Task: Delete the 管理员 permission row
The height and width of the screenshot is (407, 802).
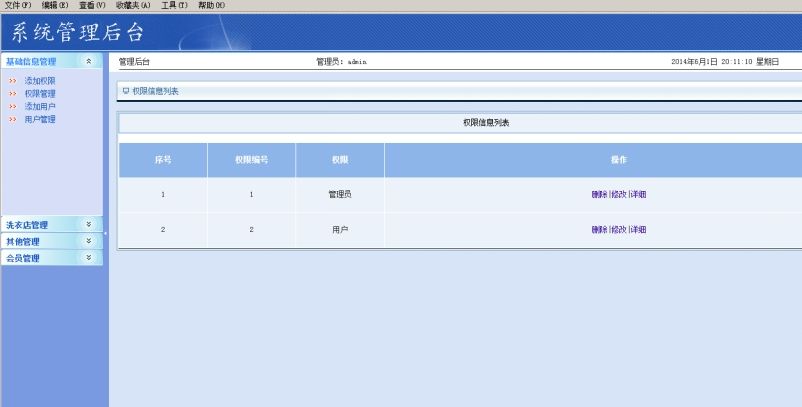Action: [599, 194]
